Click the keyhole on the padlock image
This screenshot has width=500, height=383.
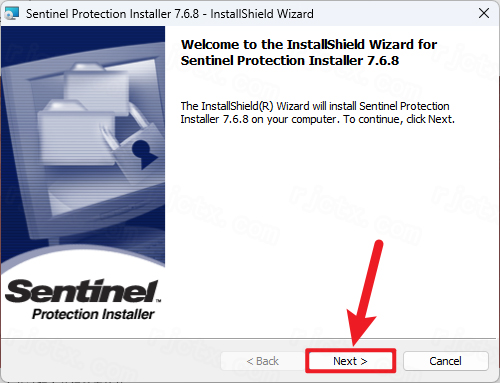144,154
